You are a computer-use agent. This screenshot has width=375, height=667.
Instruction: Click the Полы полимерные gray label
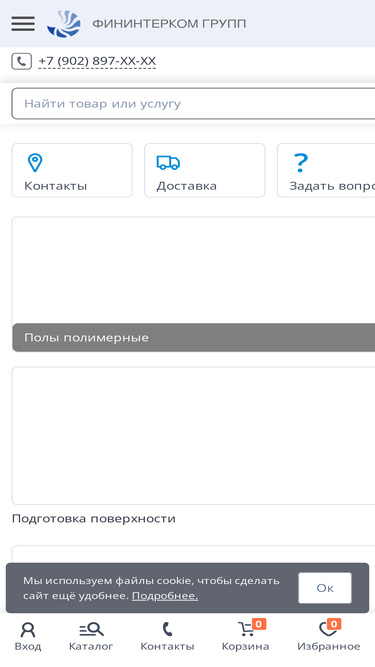click(x=194, y=337)
